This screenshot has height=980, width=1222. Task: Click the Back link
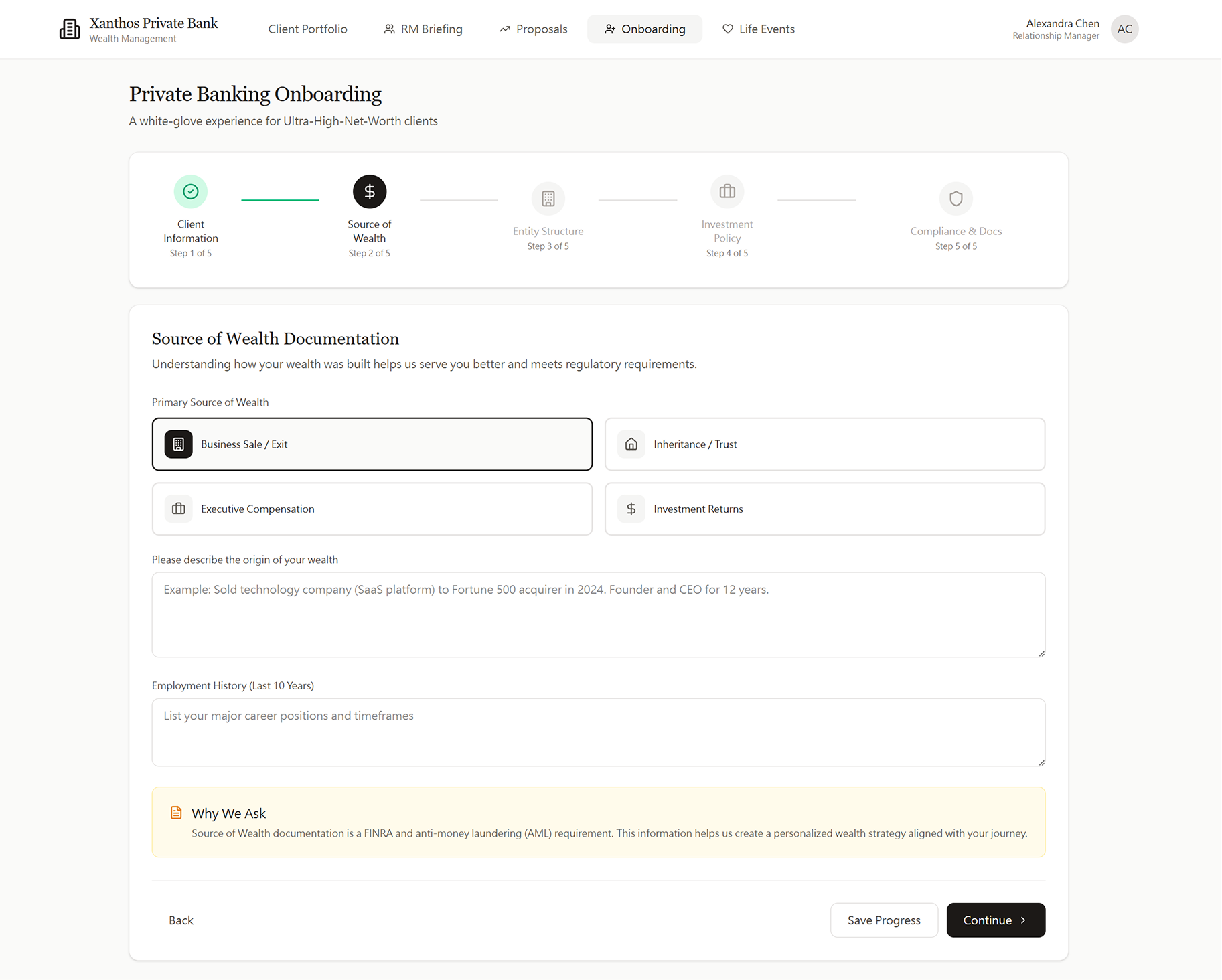click(x=181, y=920)
